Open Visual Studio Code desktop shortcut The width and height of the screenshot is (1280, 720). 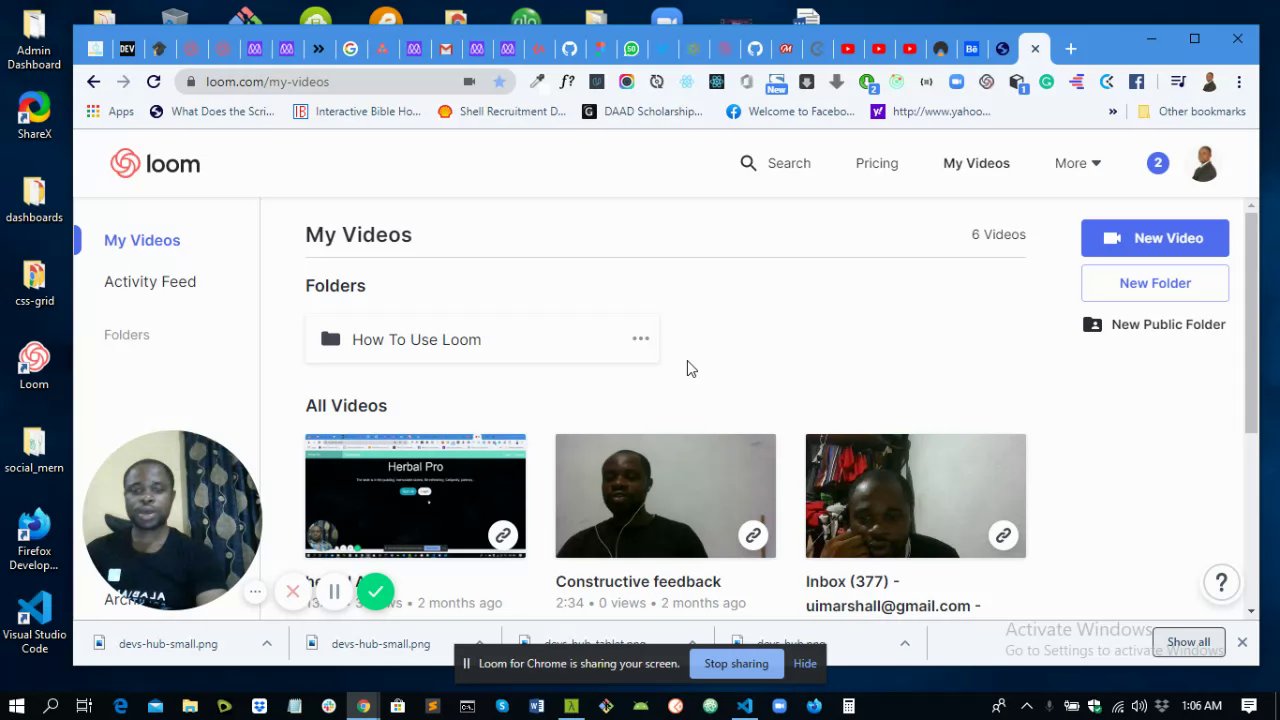click(34, 622)
